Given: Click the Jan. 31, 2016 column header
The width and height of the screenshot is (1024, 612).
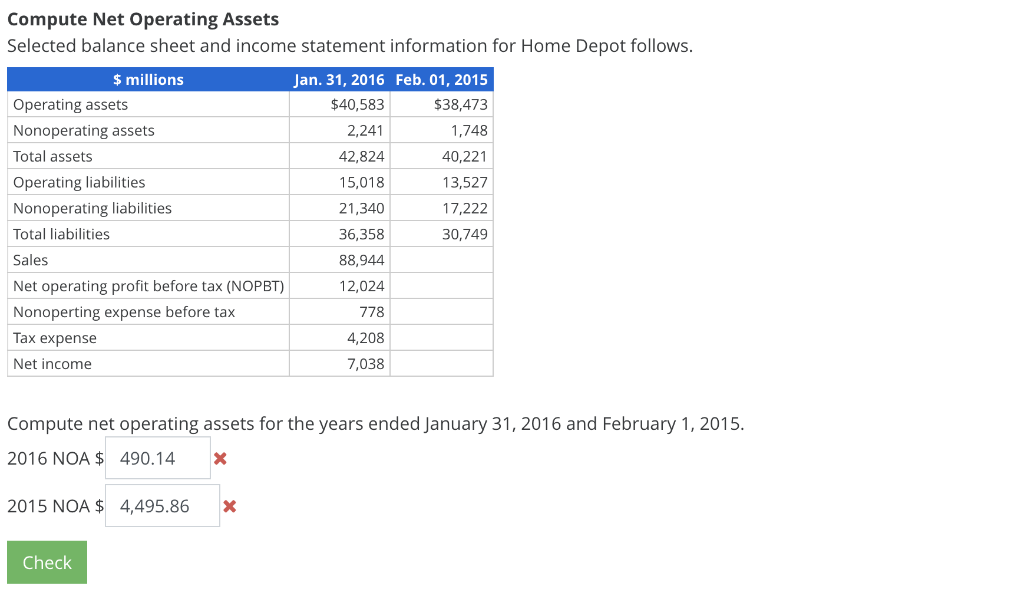Looking at the screenshot, I should pos(339,79).
